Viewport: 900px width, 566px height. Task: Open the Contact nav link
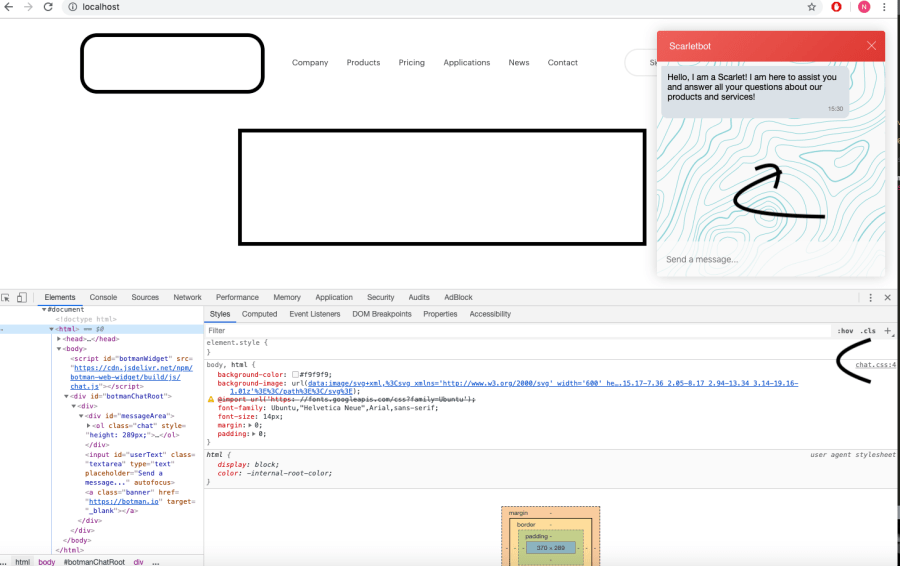click(562, 63)
